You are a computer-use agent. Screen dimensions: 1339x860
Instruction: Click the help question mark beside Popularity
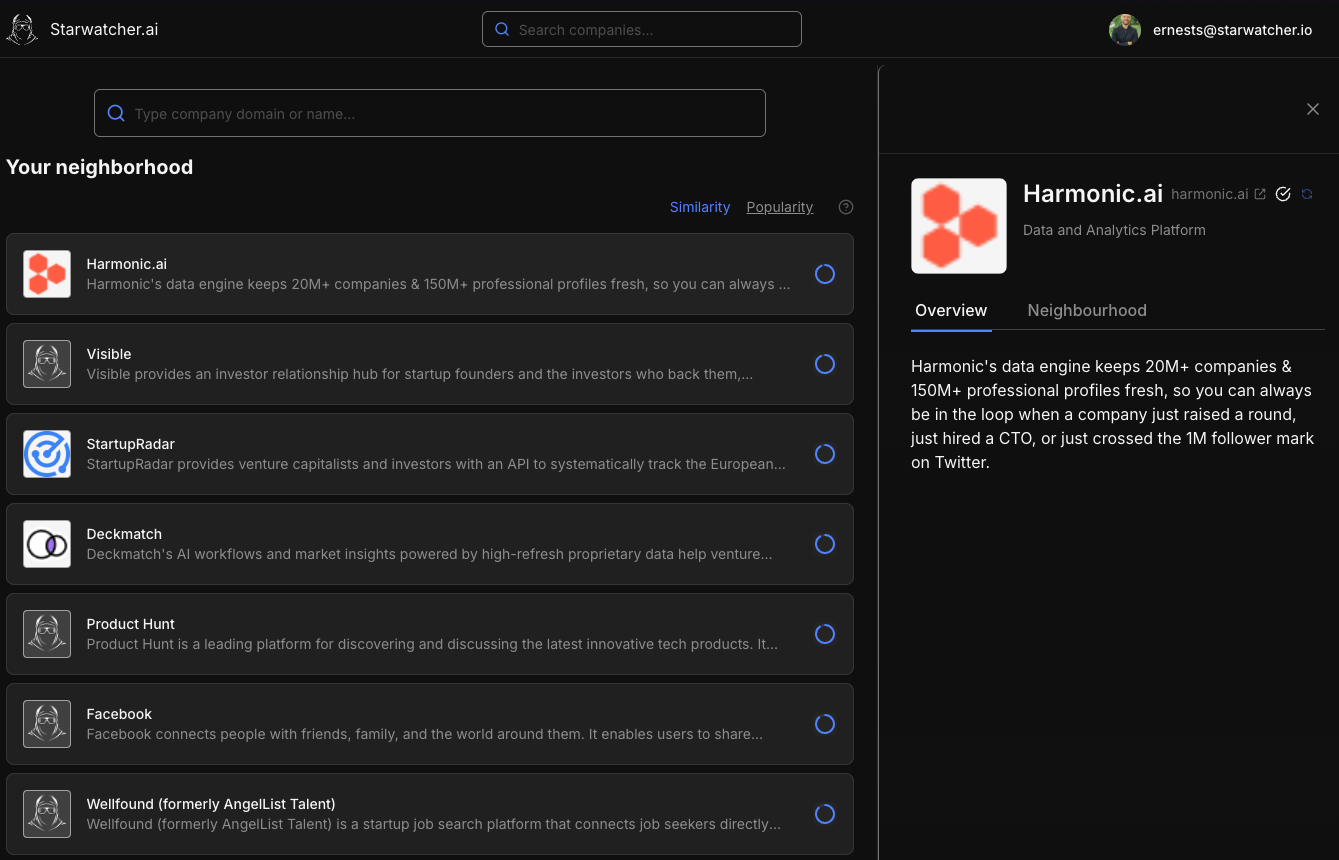click(x=846, y=207)
